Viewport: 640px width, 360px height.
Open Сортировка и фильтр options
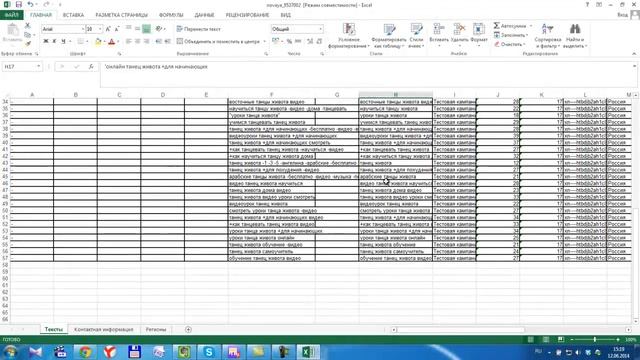click(547, 36)
